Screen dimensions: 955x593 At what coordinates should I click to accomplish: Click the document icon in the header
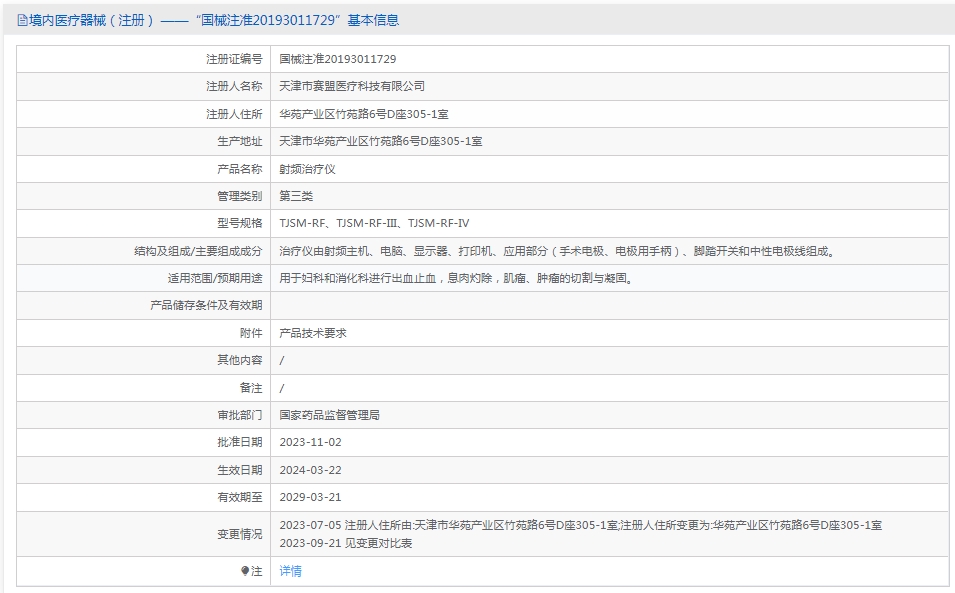click(23, 21)
